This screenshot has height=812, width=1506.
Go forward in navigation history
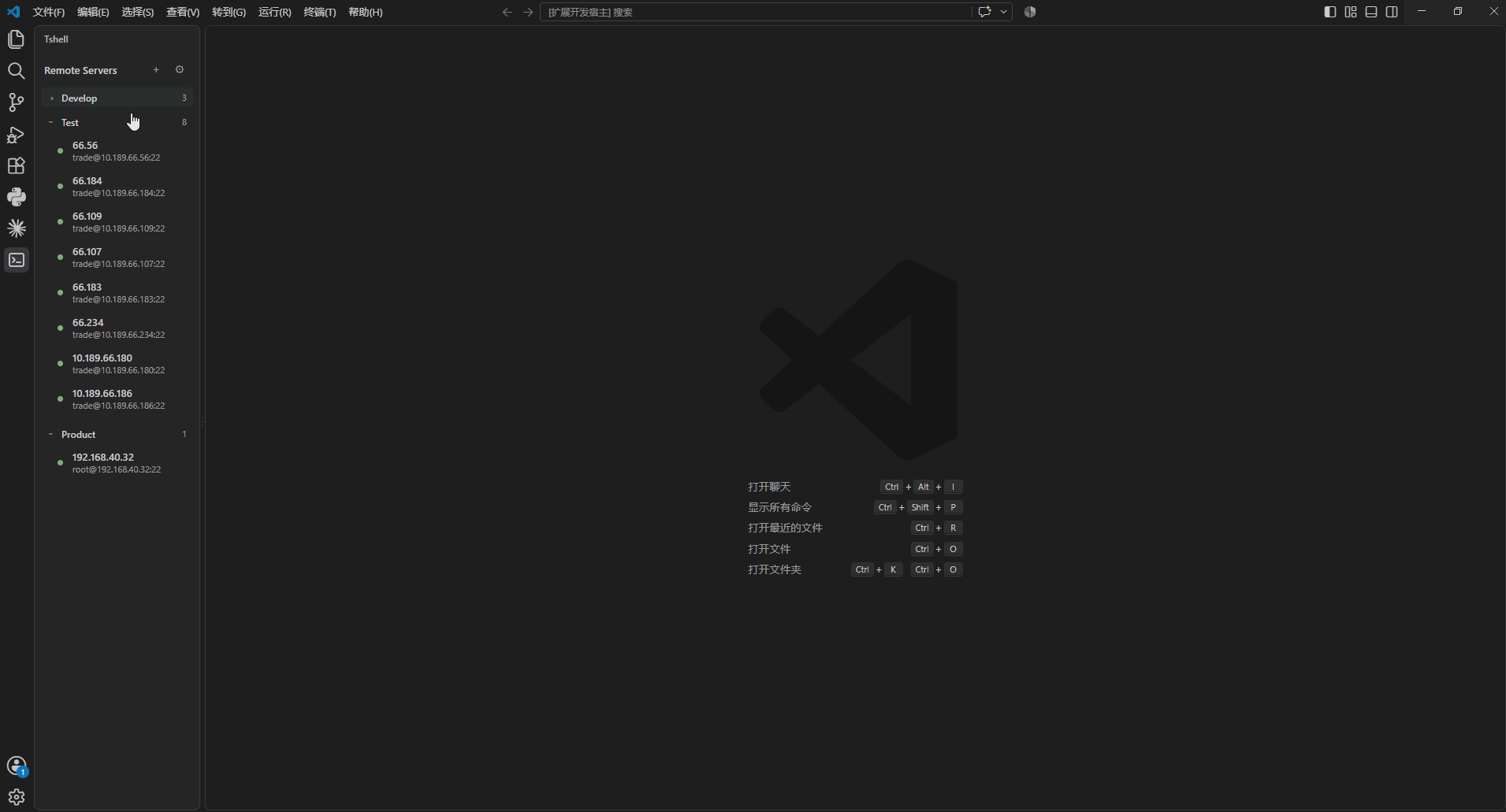528,12
